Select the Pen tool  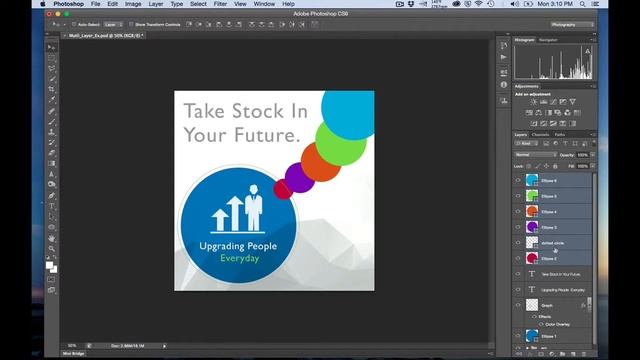pos(51,196)
